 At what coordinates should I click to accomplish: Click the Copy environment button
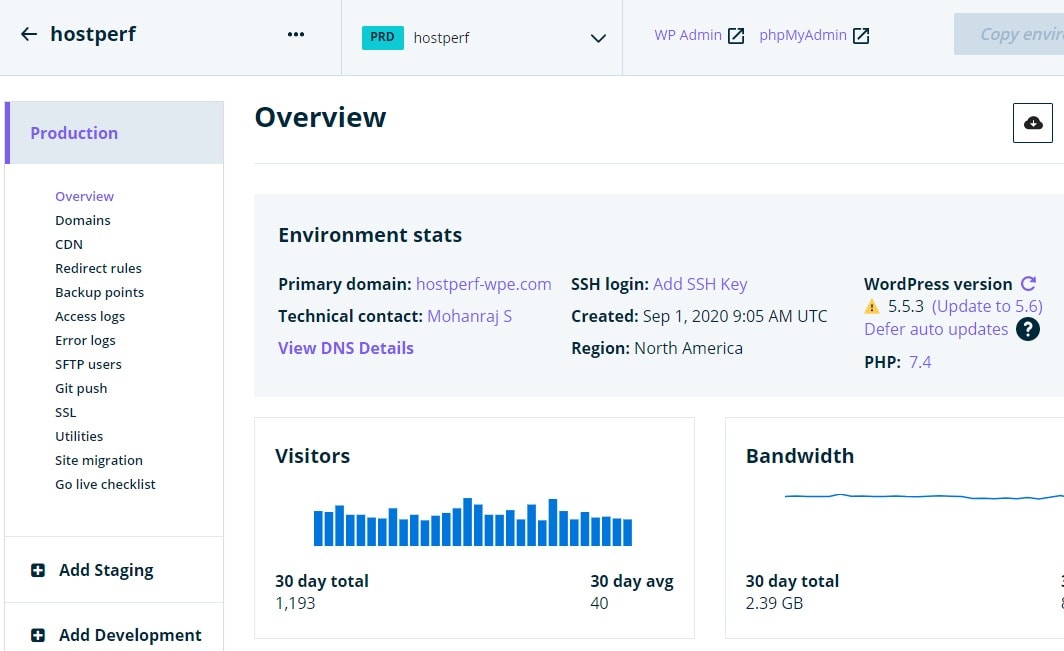click(x=1009, y=34)
